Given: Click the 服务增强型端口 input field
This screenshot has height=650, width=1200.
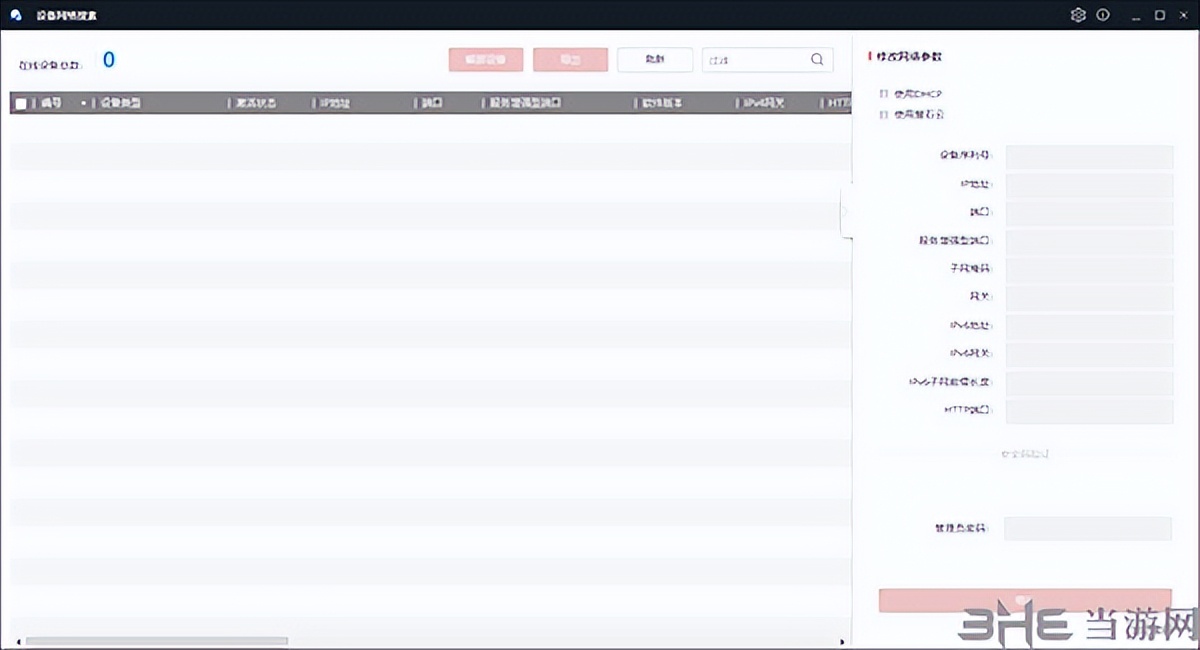Looking at the screenshot, I should [x=1089, y=242].
